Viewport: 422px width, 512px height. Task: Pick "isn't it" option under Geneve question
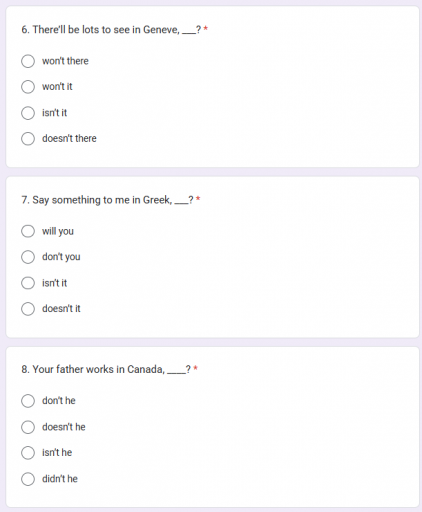click(x=28, y=113)
